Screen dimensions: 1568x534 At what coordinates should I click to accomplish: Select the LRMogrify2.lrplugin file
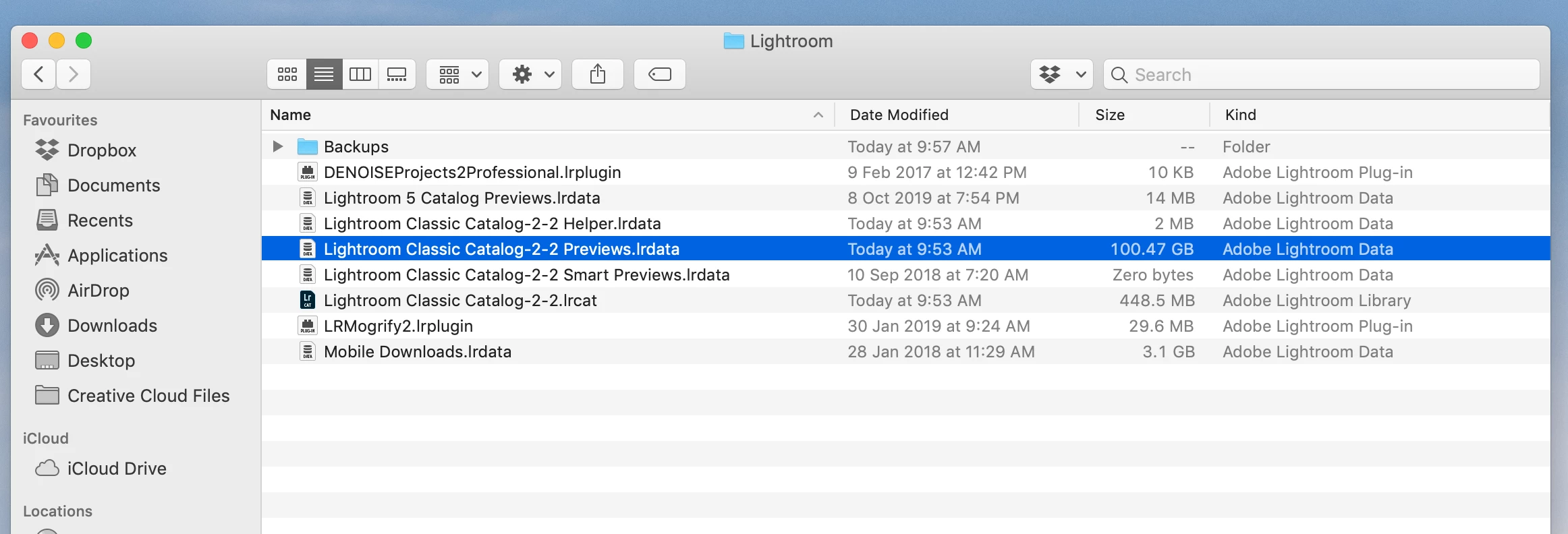coord(398,326)
